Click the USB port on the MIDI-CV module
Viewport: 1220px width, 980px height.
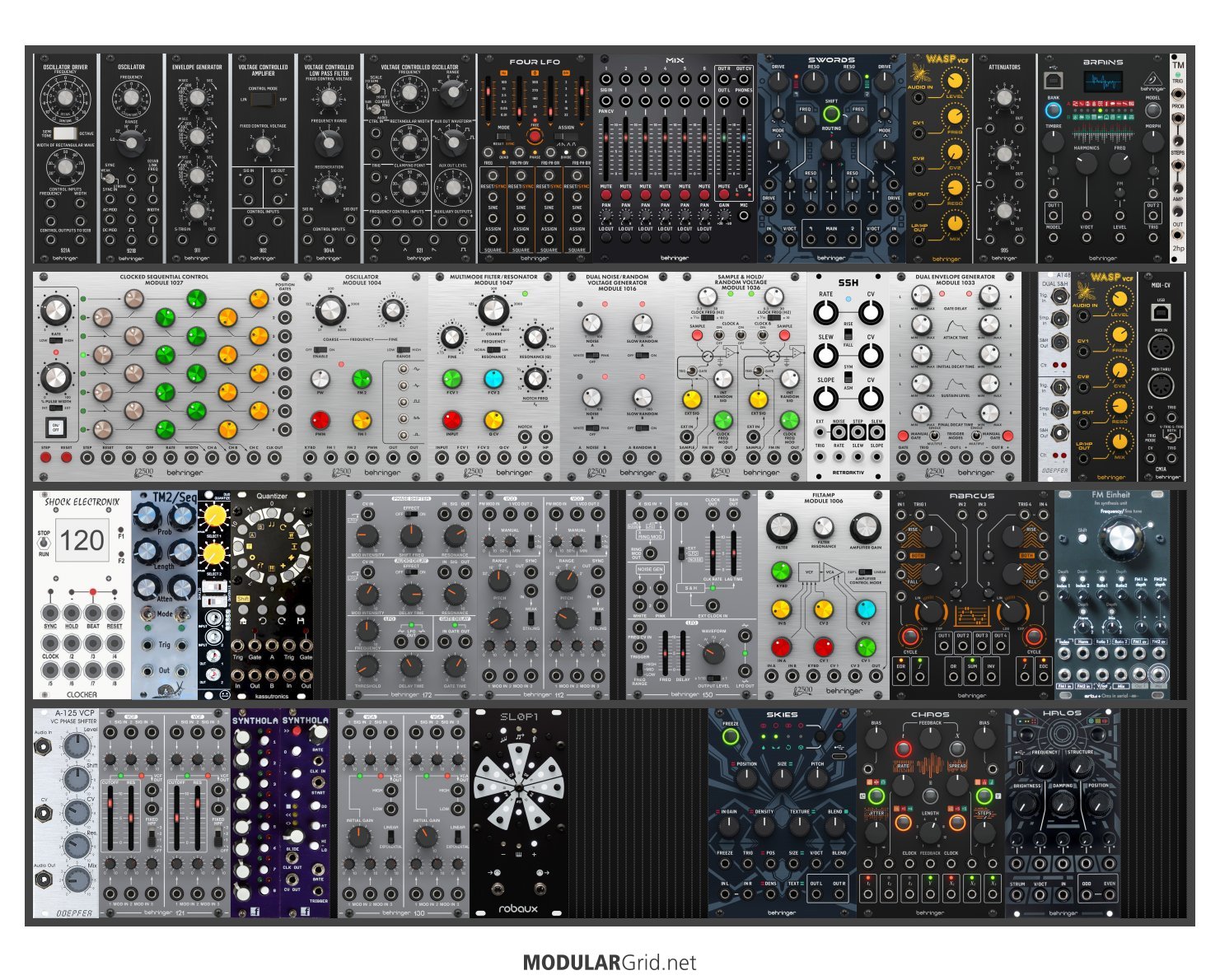coord(1161,312)
